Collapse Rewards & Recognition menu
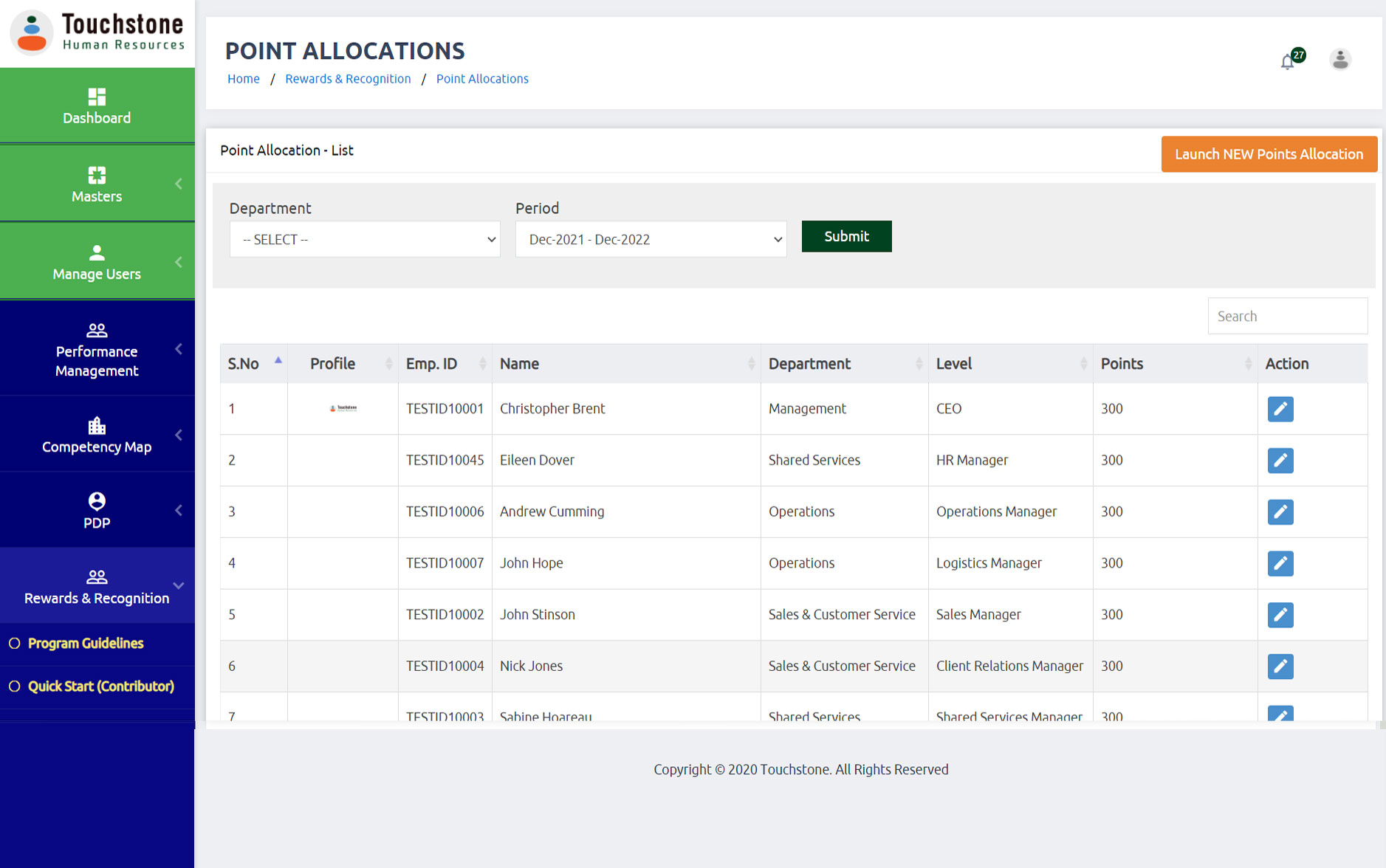 click(97, 586)
